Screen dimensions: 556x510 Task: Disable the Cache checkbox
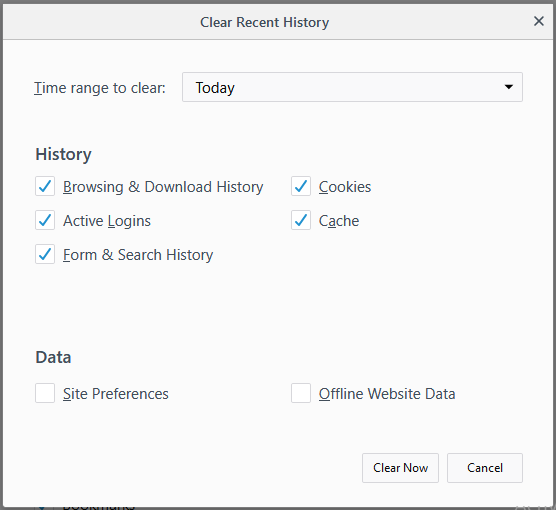coord(301,220)
